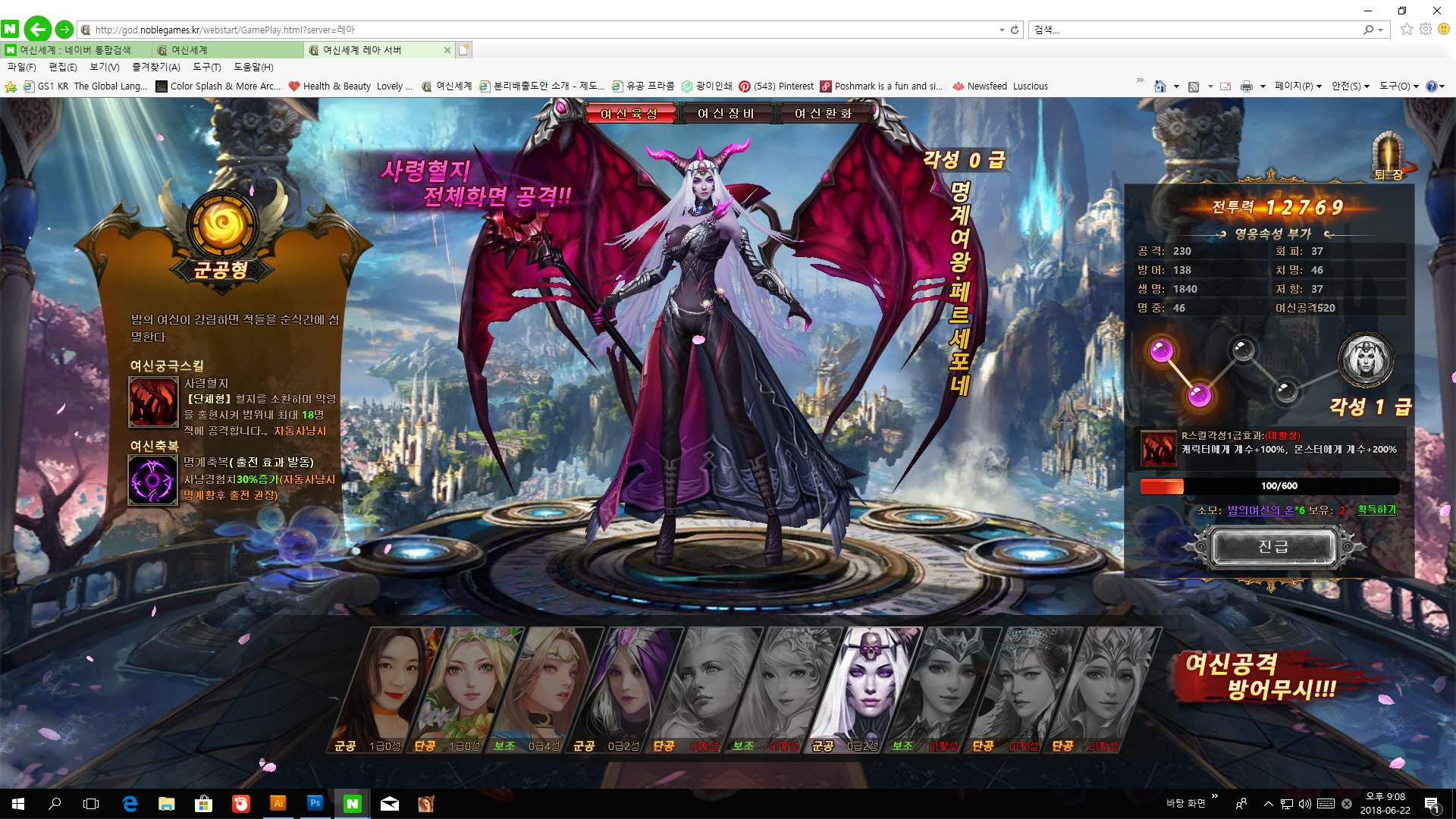1456x819 pixels.
Task: Click the magnifier icon in the search box
Action: tap(1368, 30)
